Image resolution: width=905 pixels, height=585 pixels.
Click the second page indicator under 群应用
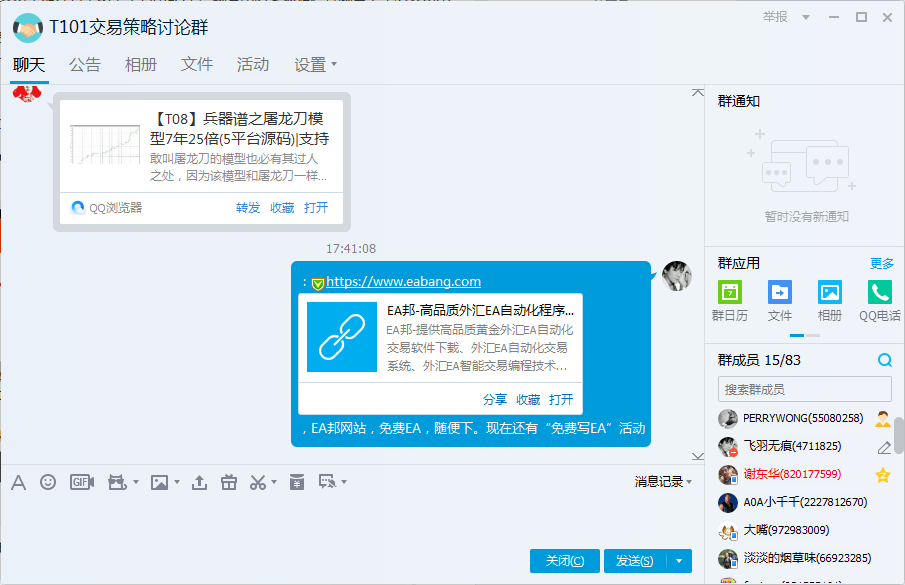(x=813, y=335)
